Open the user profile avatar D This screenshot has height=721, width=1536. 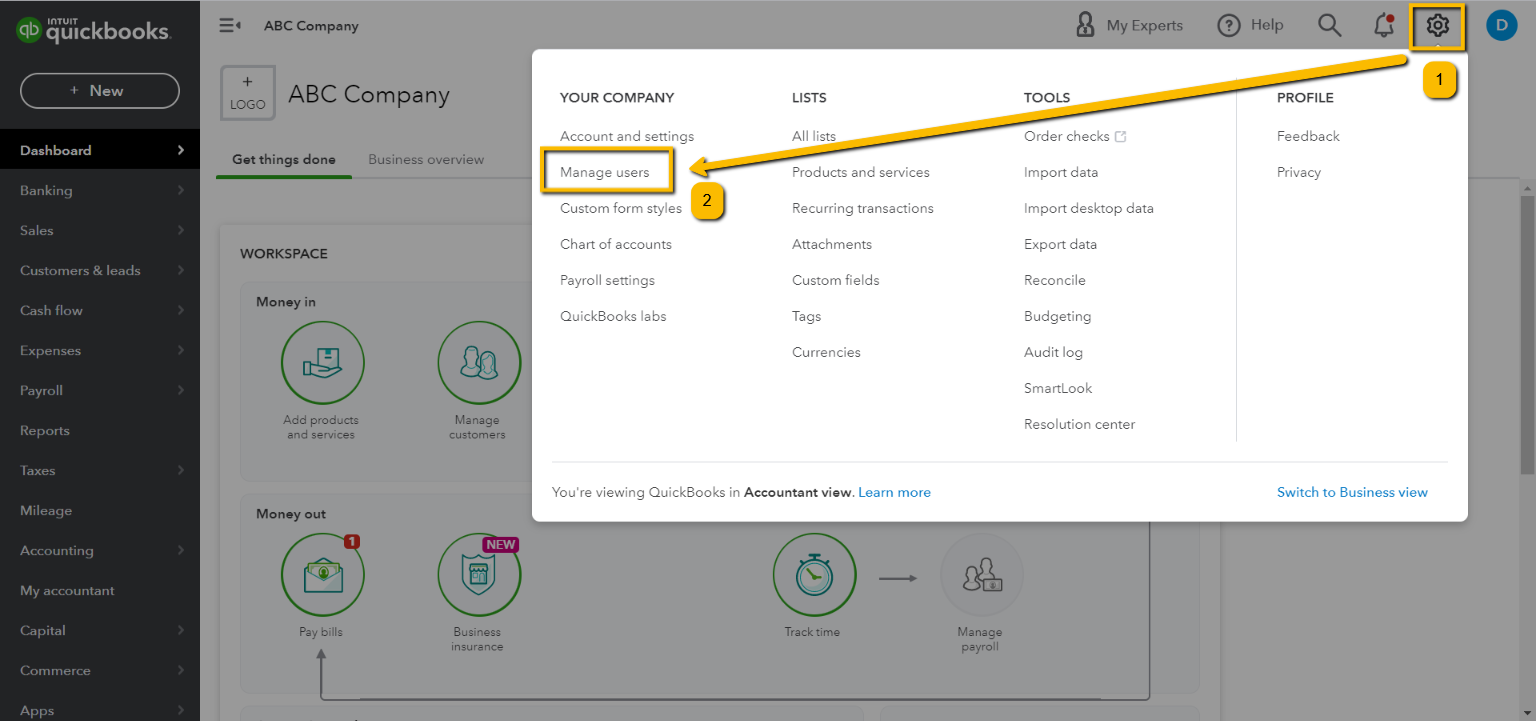tap(1501, 26)
